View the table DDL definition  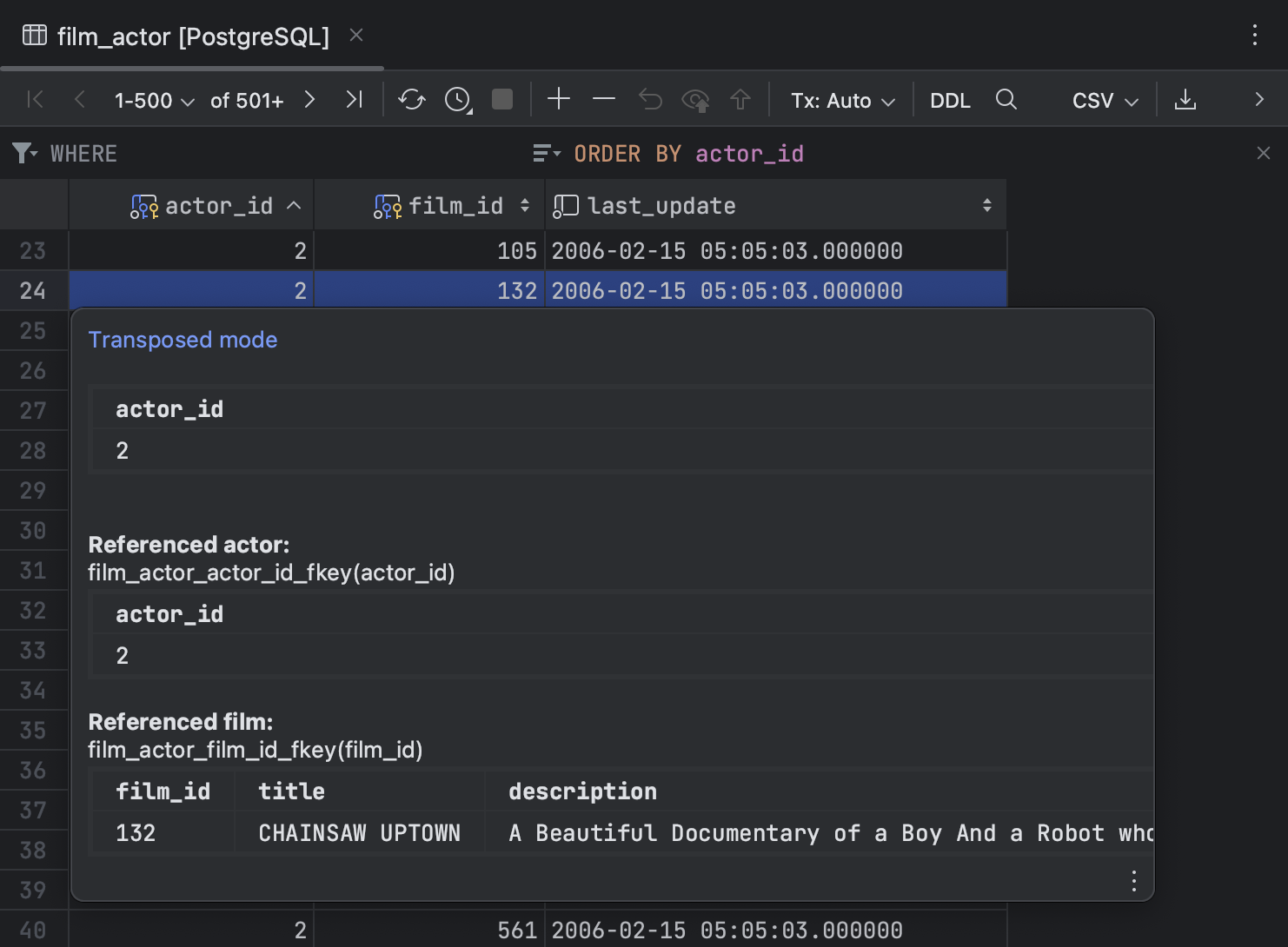coord(950,100)
